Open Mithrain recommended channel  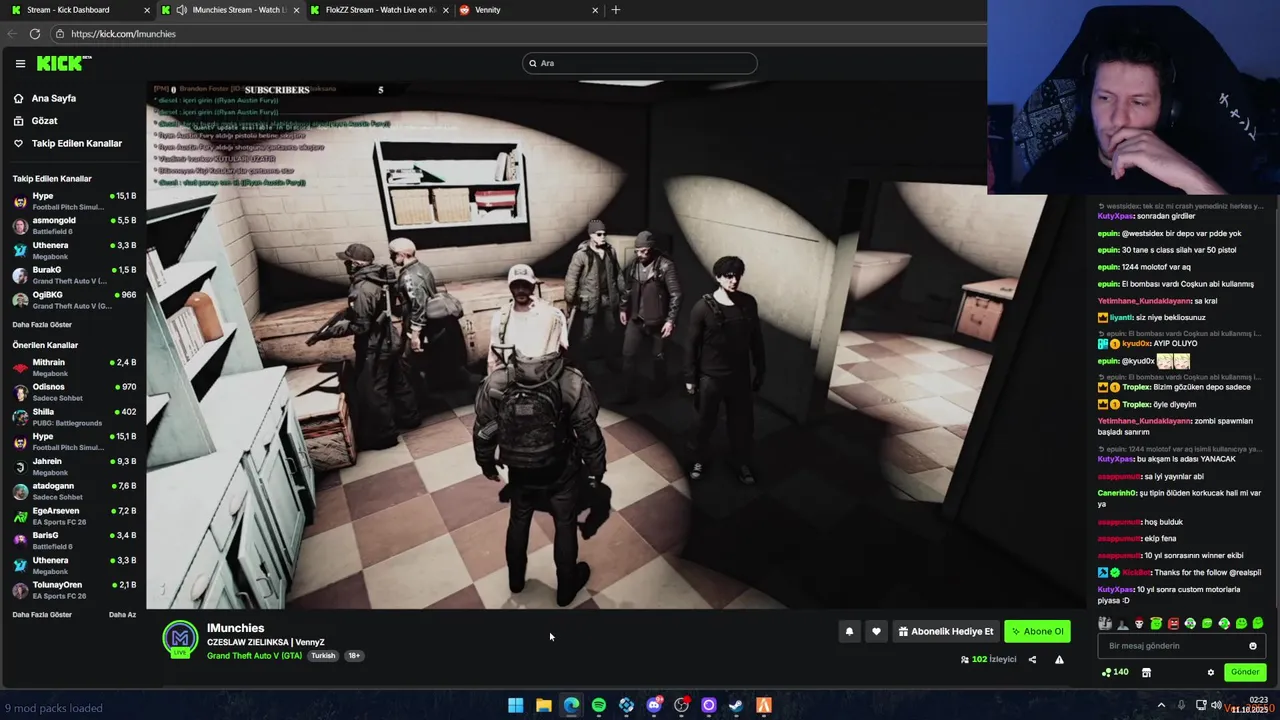click(x=74, y=367)
